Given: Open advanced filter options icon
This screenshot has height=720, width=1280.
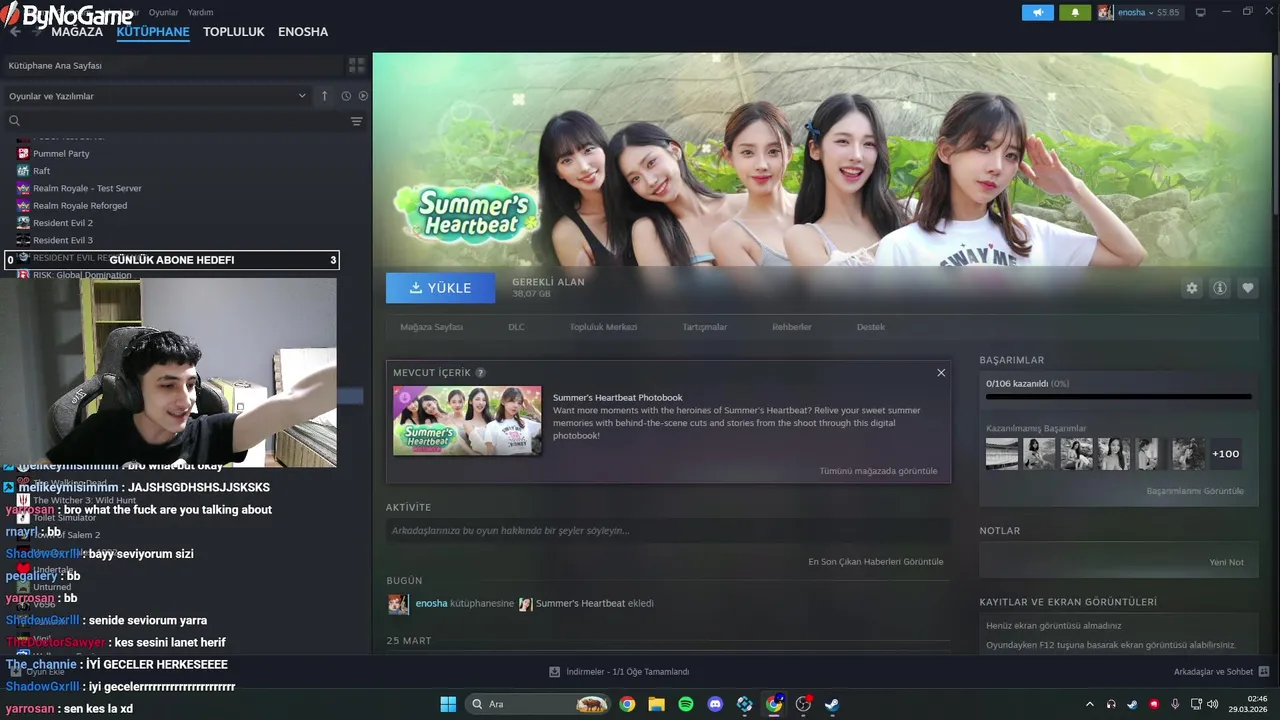Looking at the screenshot, I should click(356, 121).
